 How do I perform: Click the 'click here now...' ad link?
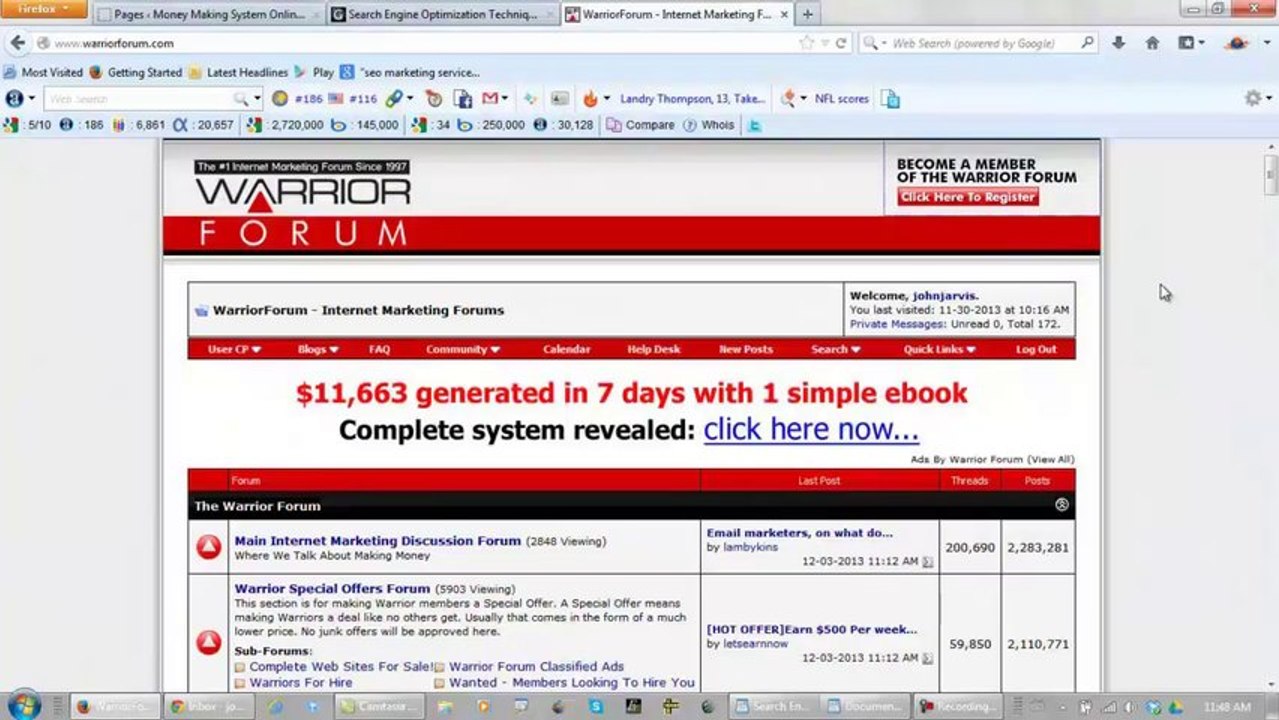click(810, 430)
